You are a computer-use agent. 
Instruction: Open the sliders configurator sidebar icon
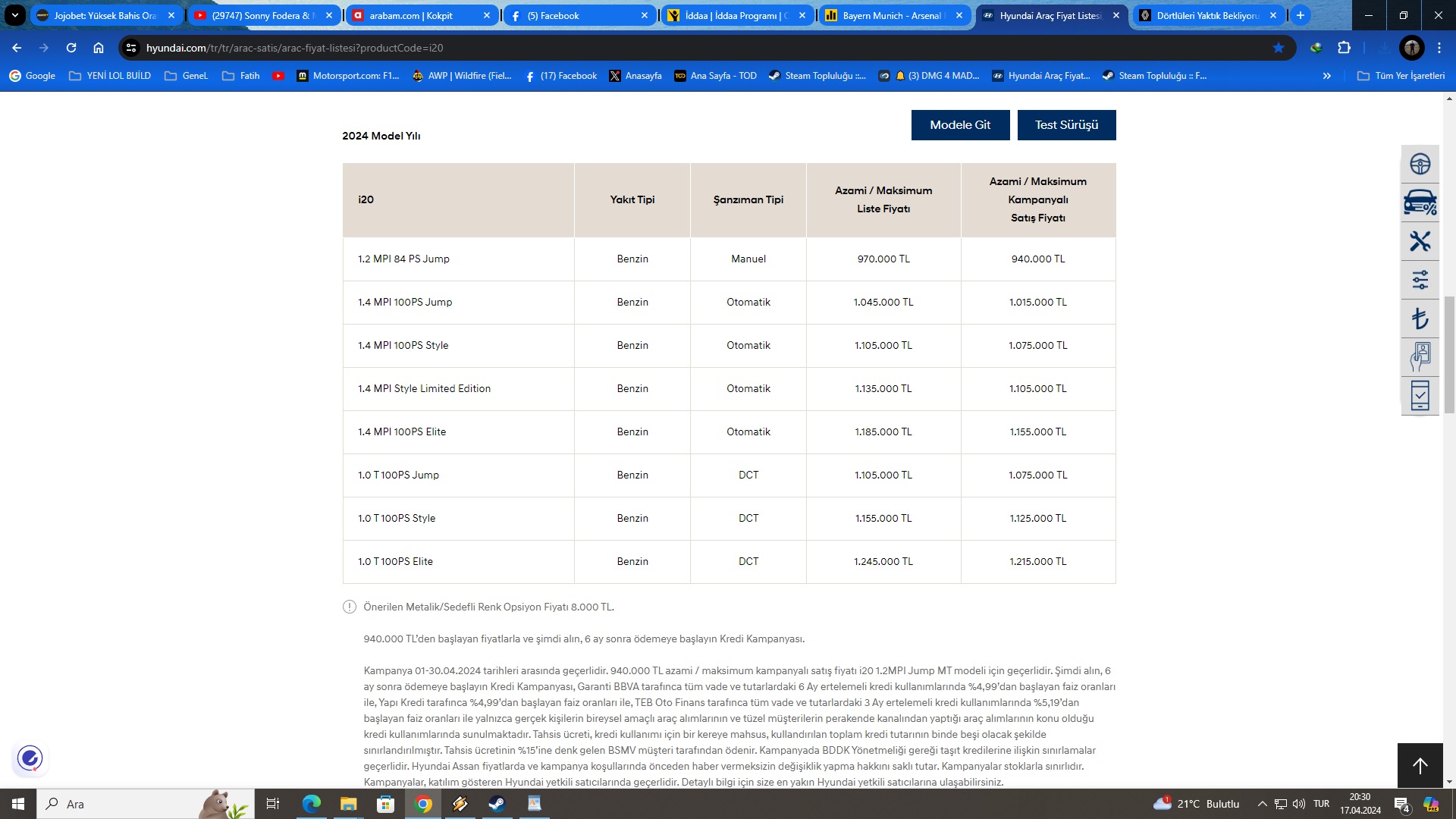click(1420, 280)
